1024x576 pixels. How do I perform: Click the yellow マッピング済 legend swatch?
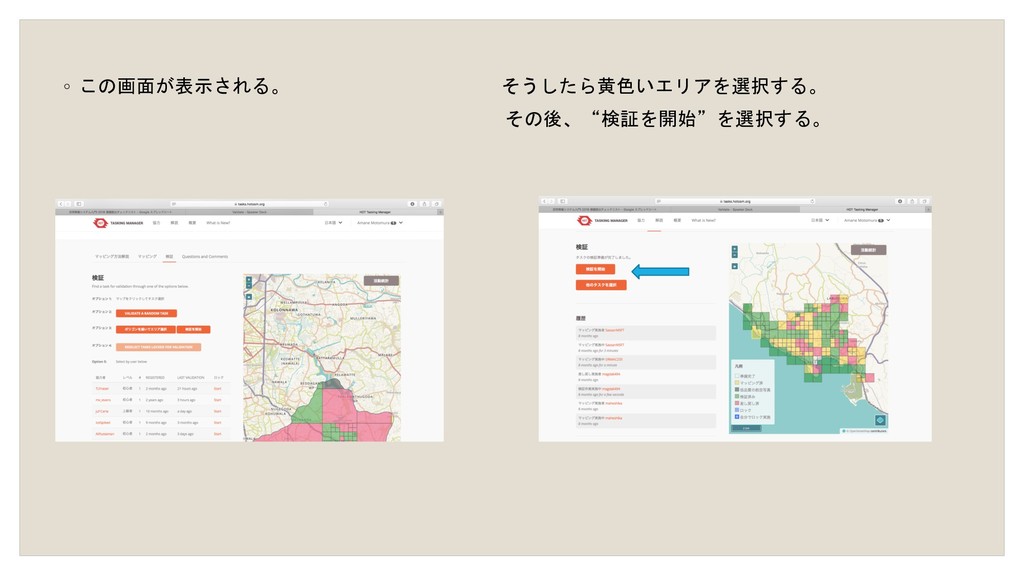(x=737, y=383)
